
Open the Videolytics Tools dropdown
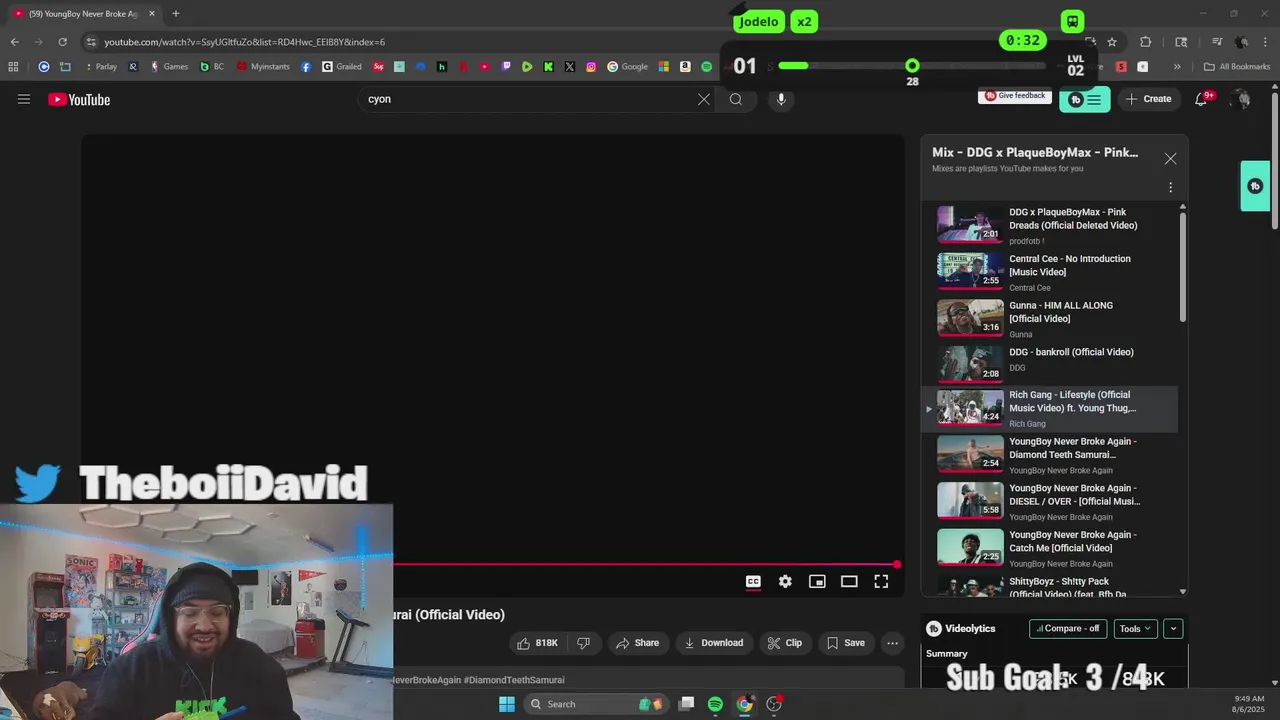pyautogui.click(x=1135, y=629)
